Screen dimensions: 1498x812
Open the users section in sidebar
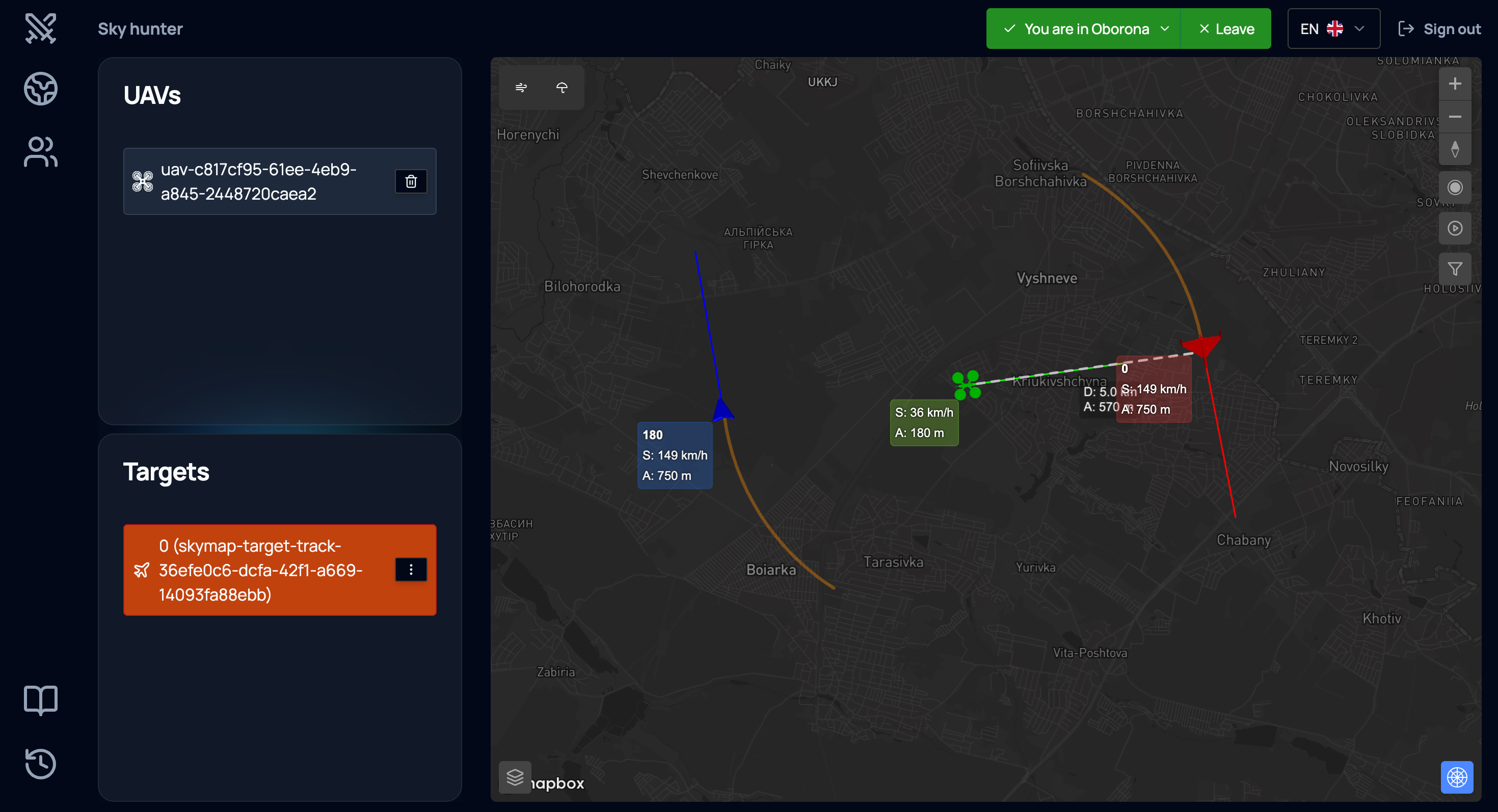(x=41, y=152)
